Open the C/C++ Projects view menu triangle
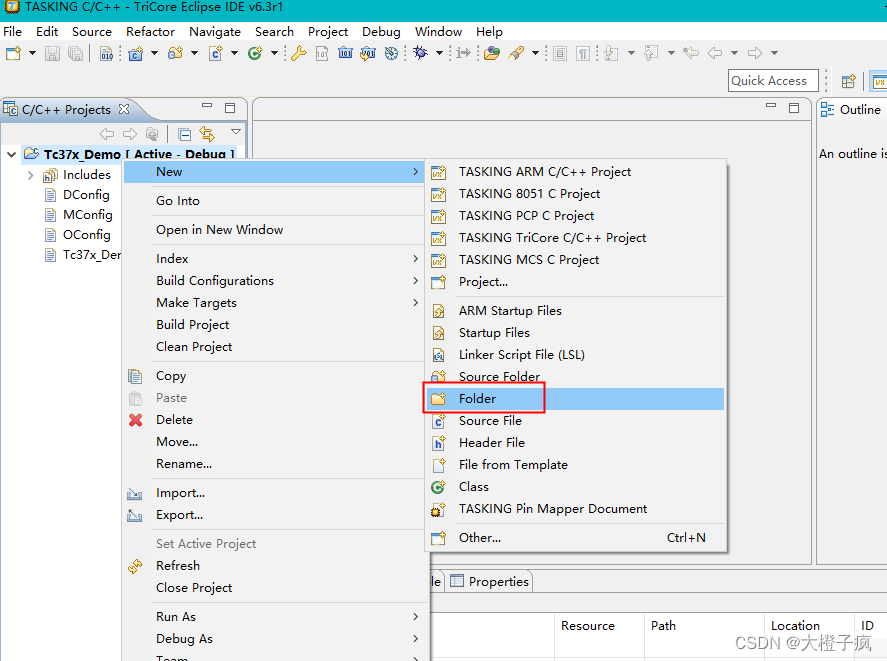The image size is (887, 661). click(236, 132)
